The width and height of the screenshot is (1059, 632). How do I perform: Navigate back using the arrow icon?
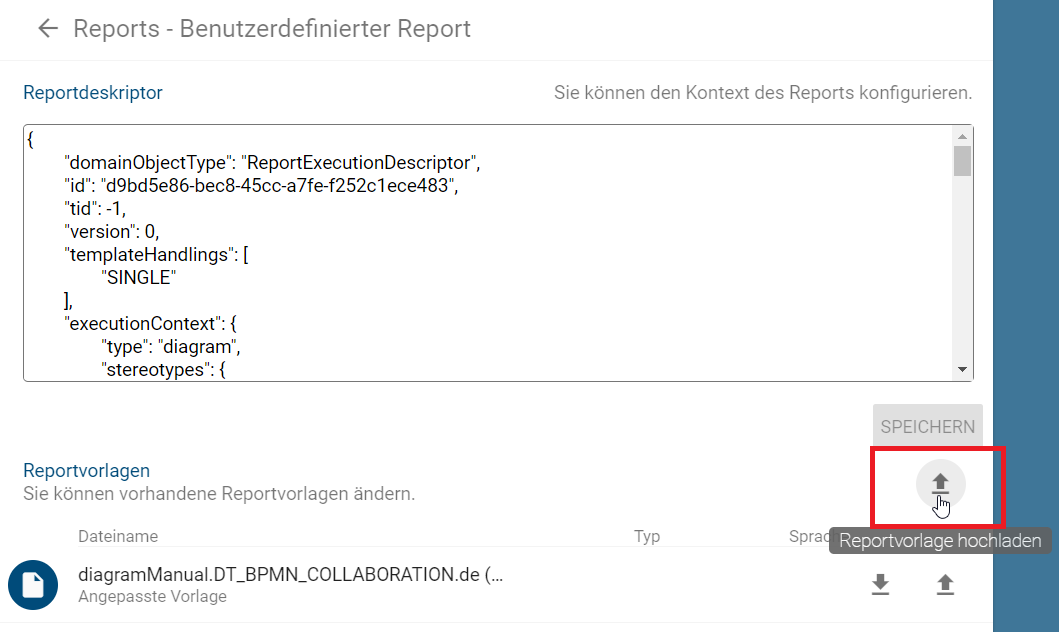pos(47,29)
